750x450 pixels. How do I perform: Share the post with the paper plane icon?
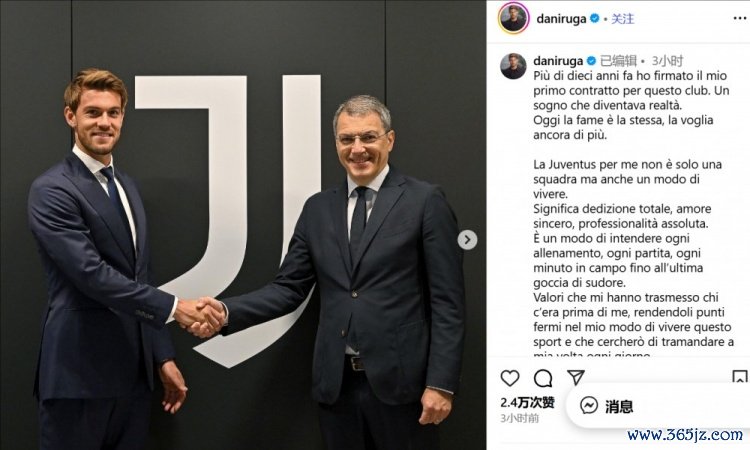pos(576,377)
